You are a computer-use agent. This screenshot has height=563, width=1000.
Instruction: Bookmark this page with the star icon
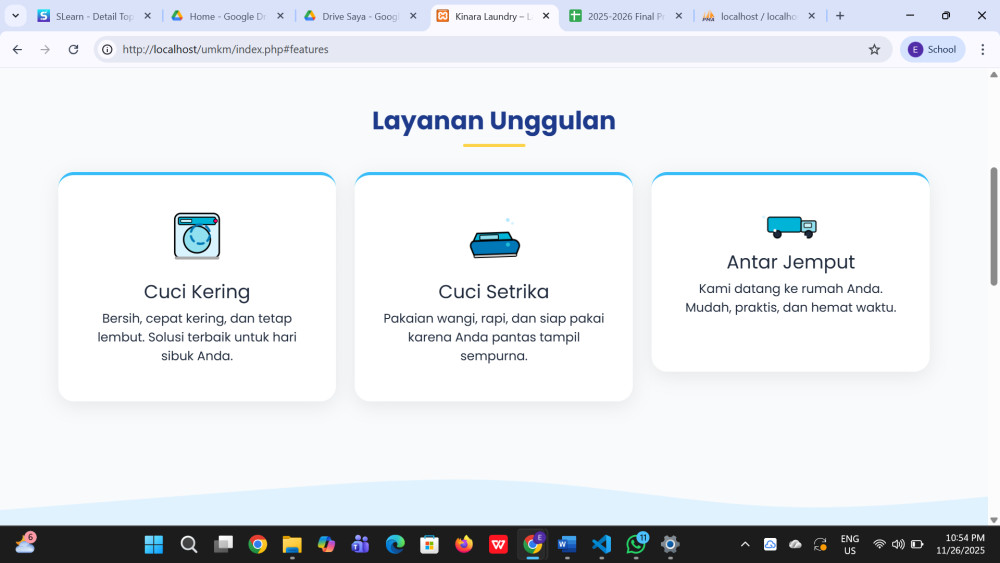pos(874,49)
